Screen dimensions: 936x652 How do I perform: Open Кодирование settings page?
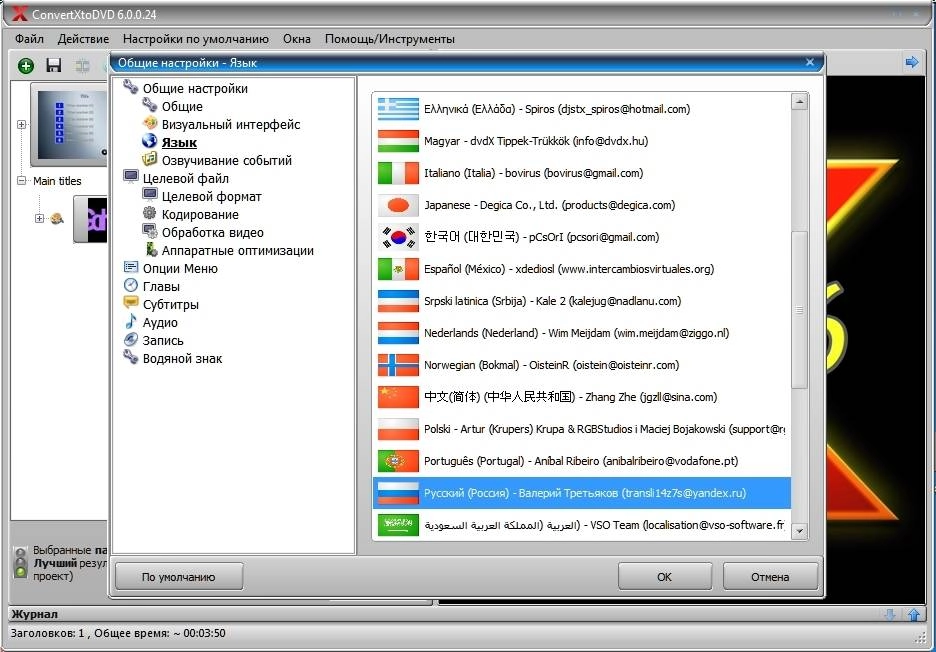click(200, 214)
